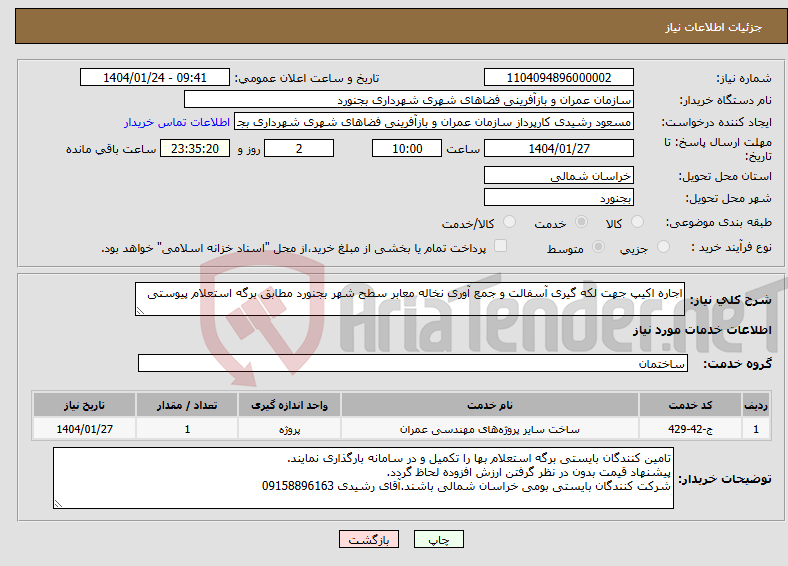Click the row number cell 1
Viewport: 788px width, 566px height.
(756, 429)
